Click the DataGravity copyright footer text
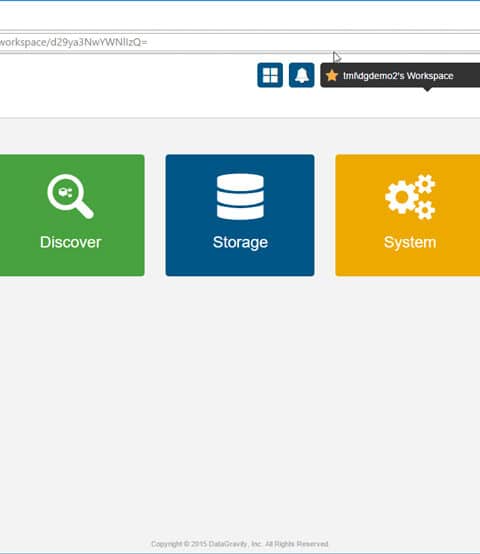480x554 pixels. (x=240, y=544)
